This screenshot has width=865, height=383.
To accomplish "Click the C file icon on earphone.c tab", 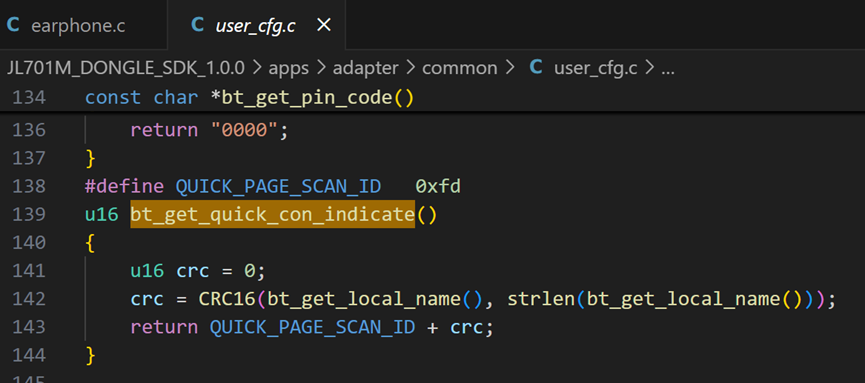I will 13,25.
